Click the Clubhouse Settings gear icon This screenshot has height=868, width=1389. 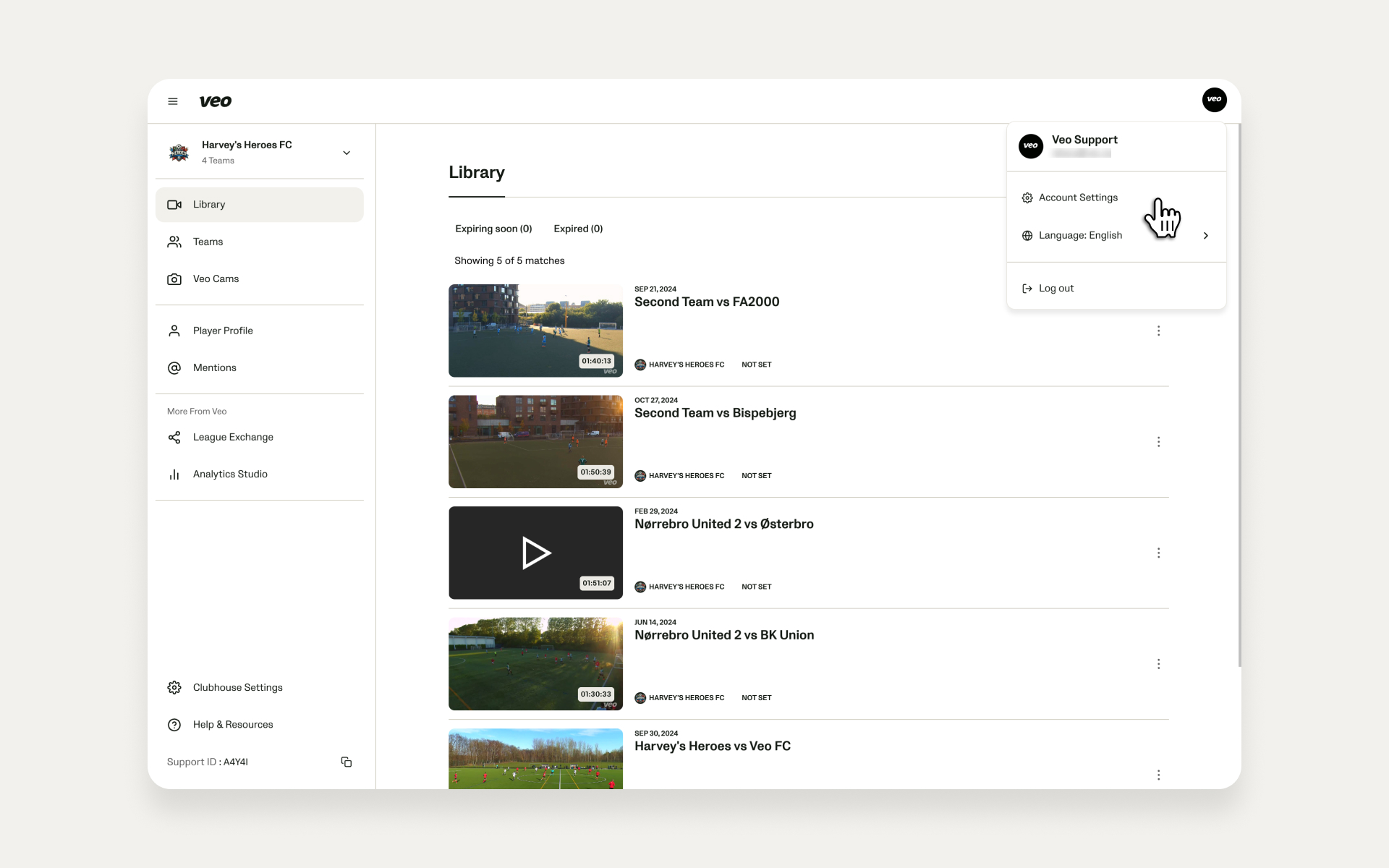pyautogui.click(x=174, y=688)
